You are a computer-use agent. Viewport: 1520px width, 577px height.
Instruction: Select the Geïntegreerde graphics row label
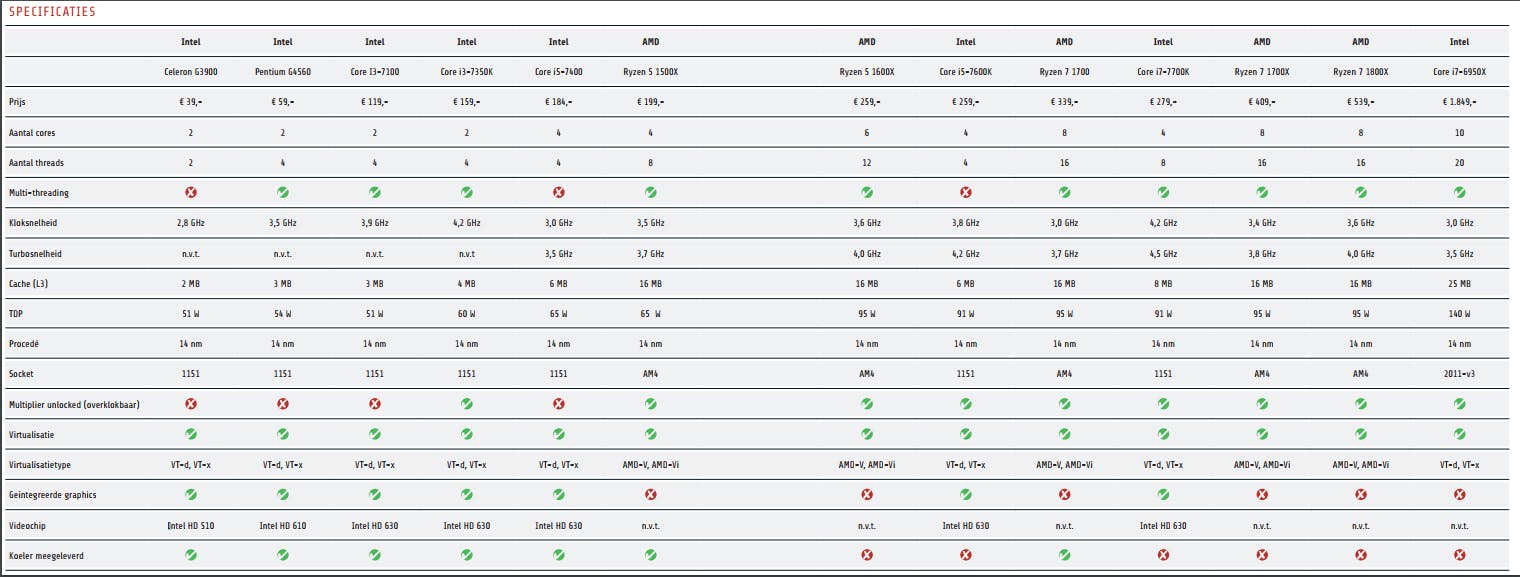point(53,495)
